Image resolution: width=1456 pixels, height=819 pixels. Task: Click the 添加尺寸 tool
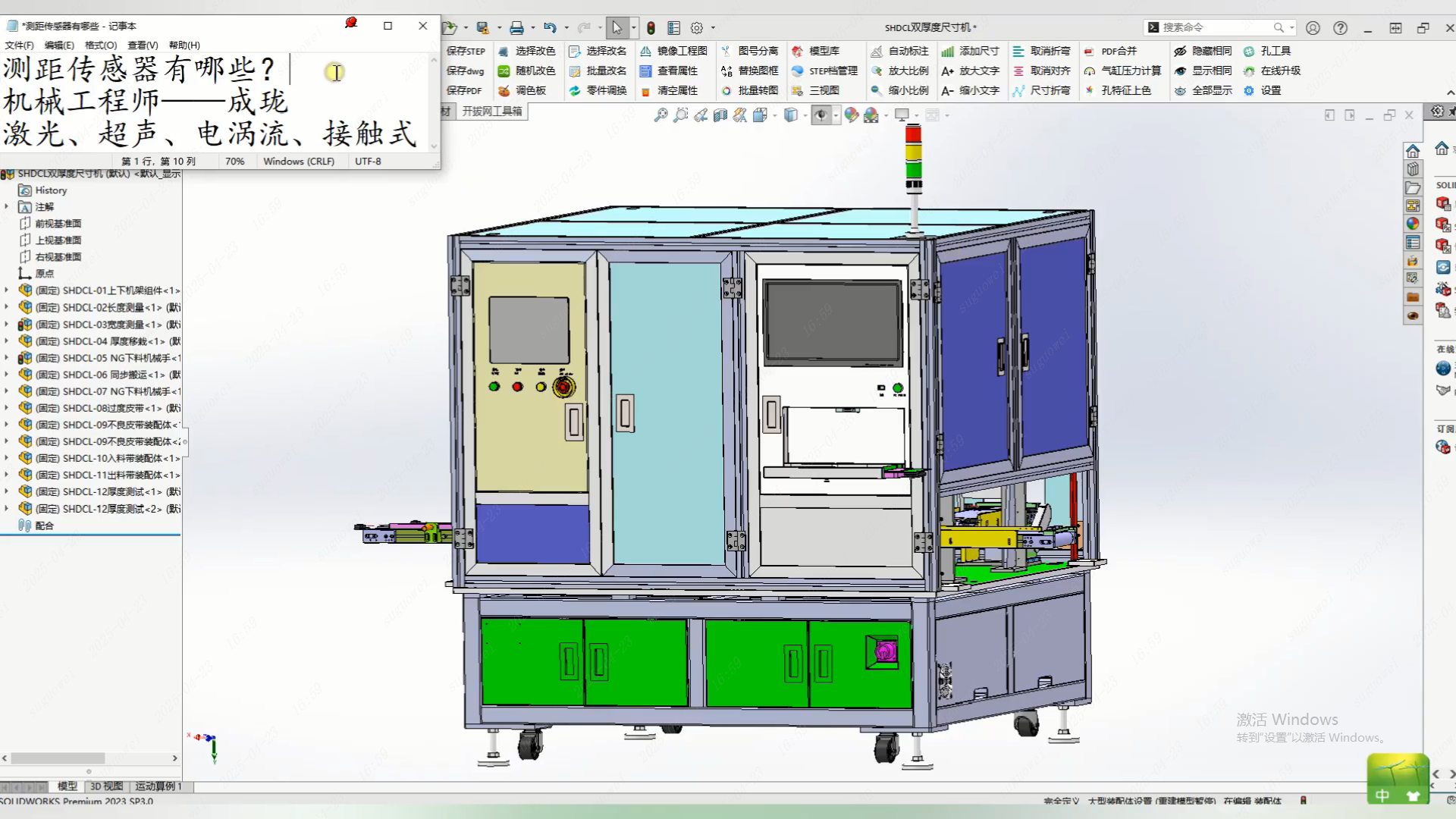(971, 51)
